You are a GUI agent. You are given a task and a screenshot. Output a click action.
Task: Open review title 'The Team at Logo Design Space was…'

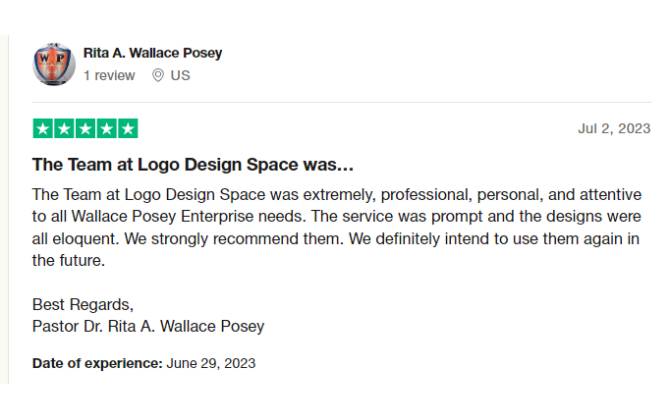tap(193, 165)
